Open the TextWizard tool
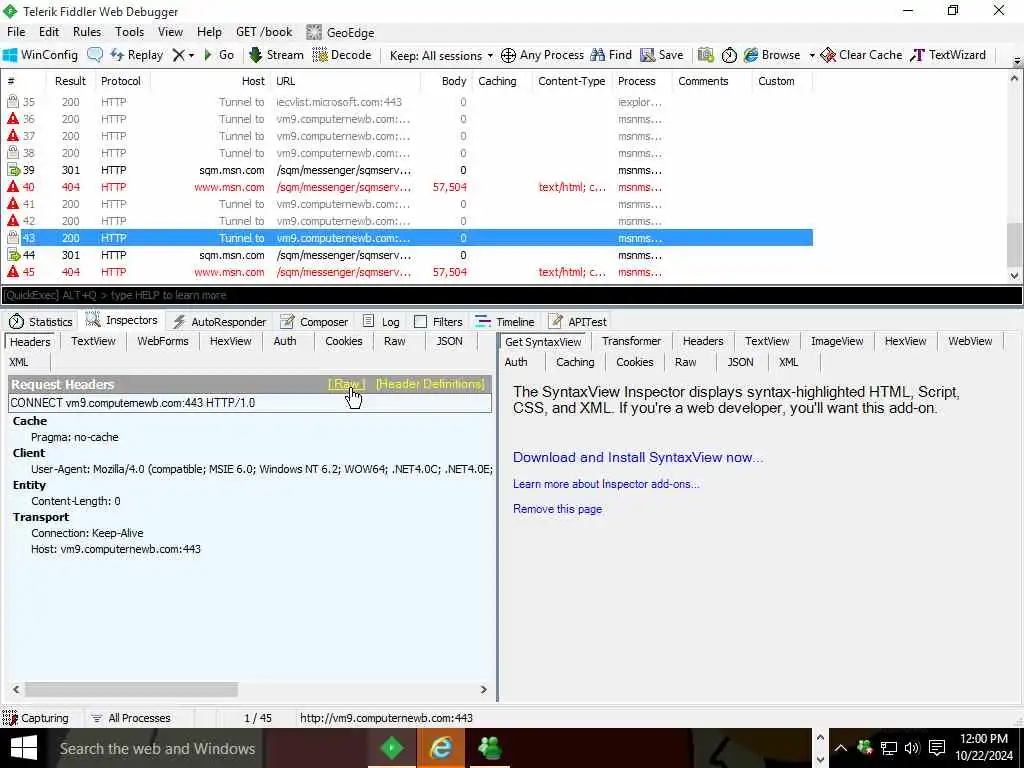The width and height of the screenshot is (1024, 768). (948, 55)
